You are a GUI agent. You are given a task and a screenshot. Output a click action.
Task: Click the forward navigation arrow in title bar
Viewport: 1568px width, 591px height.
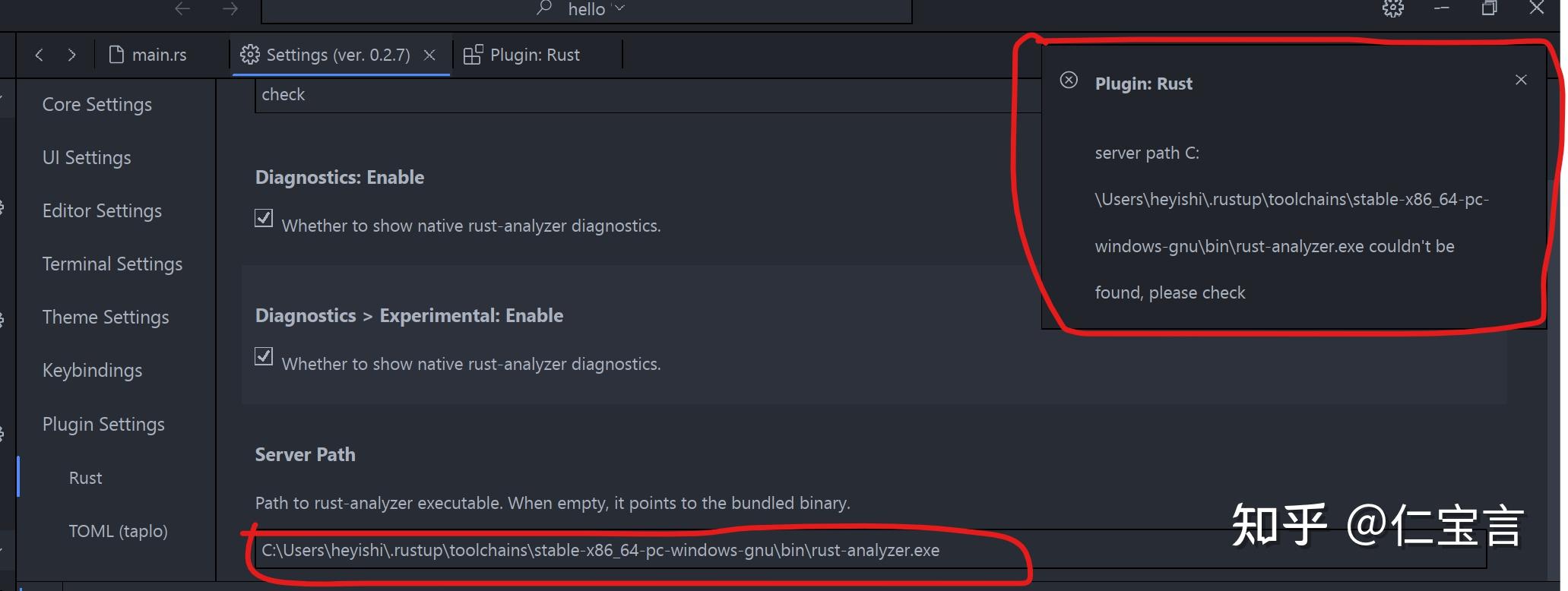[230, 9]
